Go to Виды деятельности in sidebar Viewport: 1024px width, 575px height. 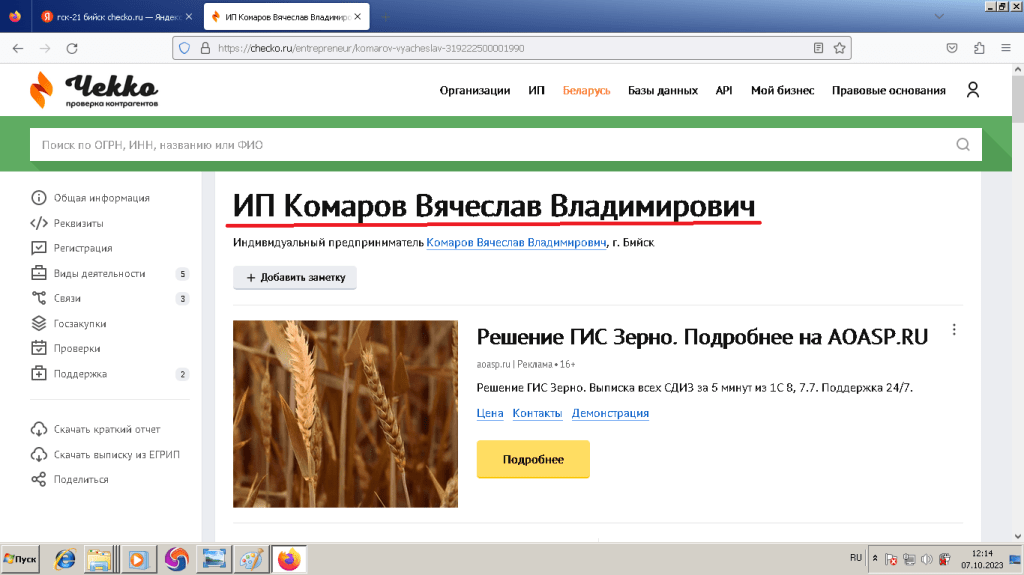(99, 273)
